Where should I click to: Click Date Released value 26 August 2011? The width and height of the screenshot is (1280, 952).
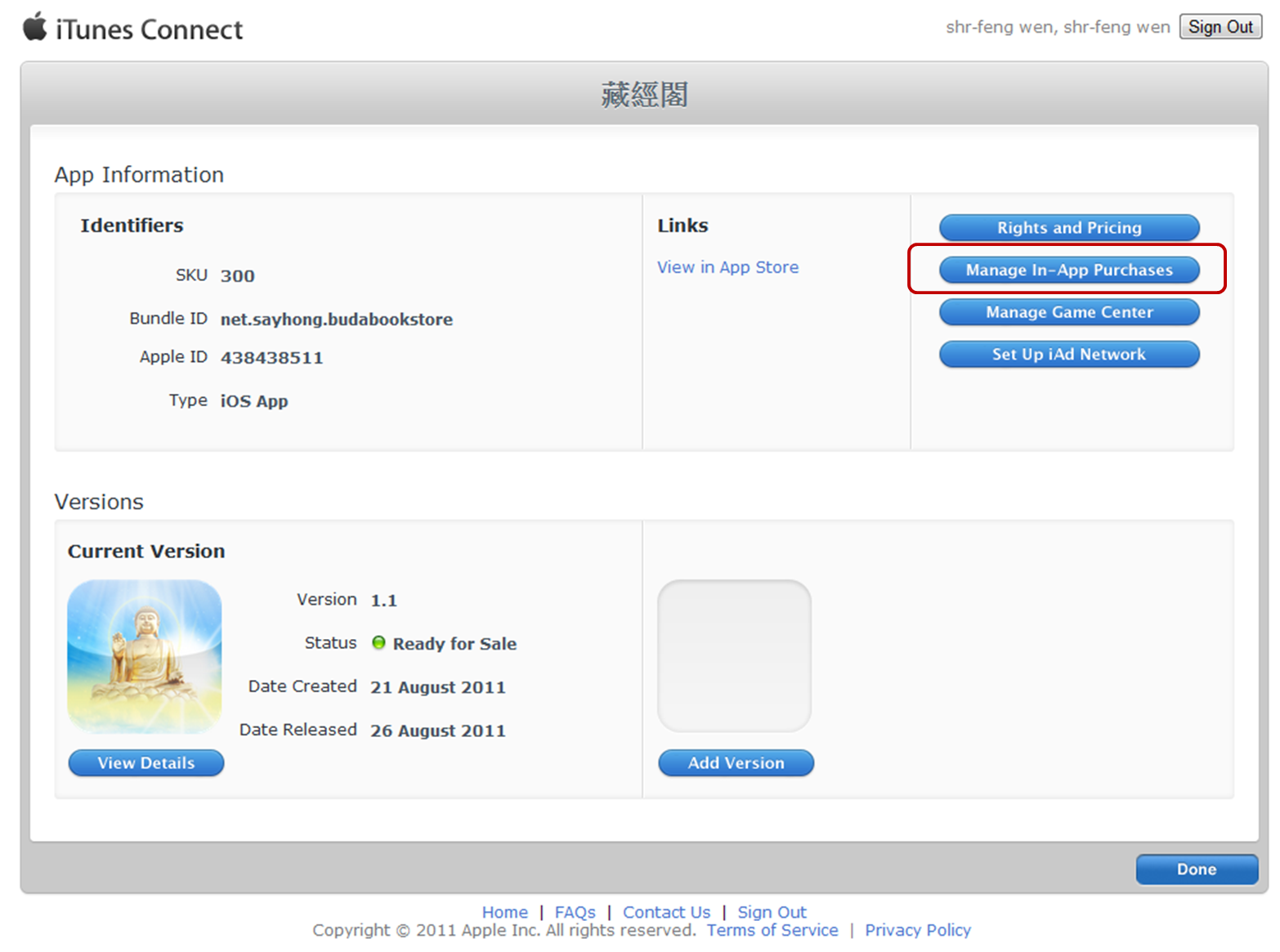[x=438, y=731]
